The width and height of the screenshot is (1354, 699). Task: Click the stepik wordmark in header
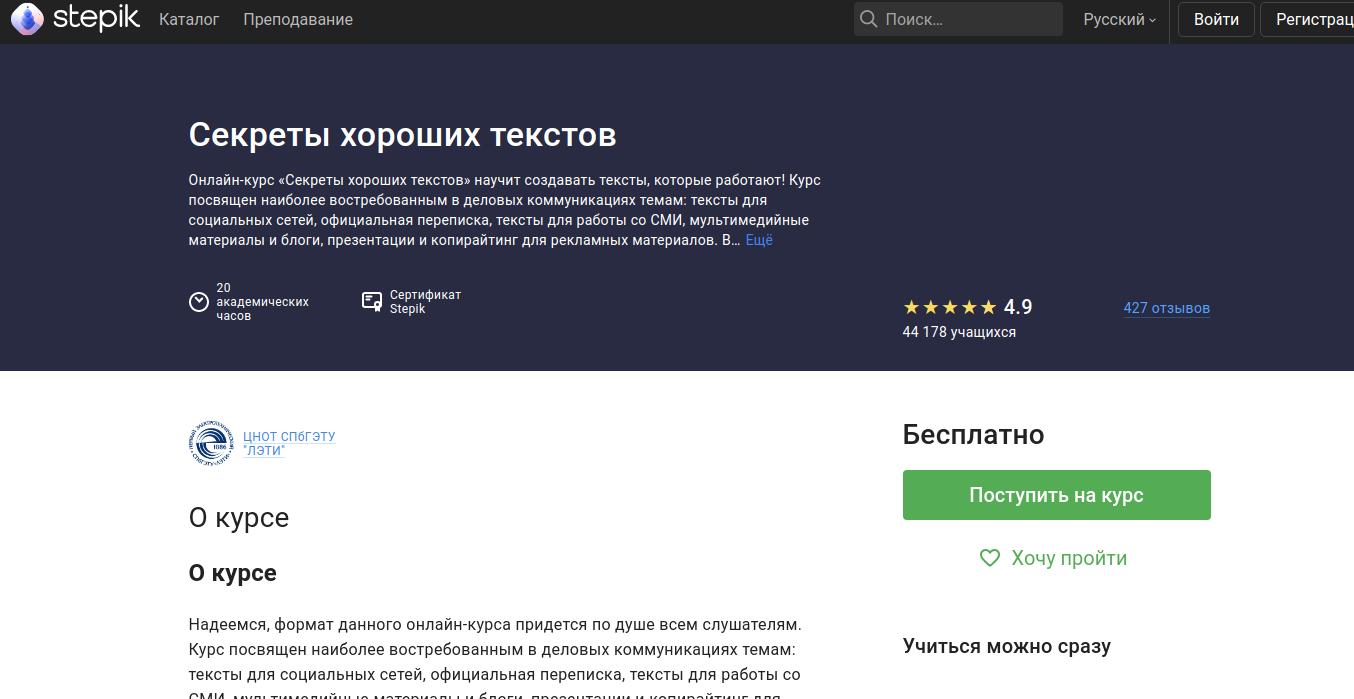pyautogui.click(x=96, y=19)
